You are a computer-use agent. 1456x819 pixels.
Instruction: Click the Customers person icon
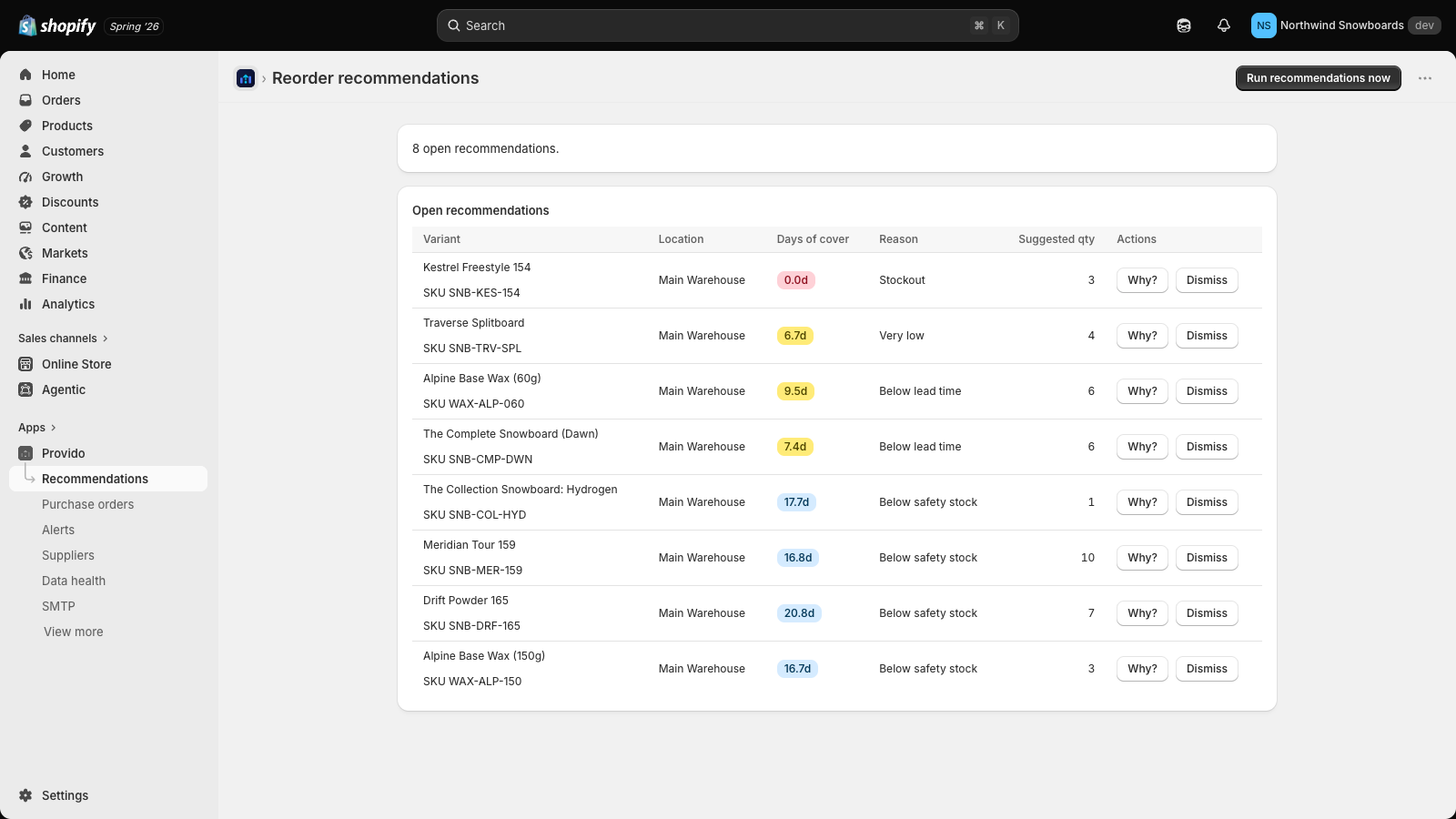pyautogui.click(x=25, y=151)
